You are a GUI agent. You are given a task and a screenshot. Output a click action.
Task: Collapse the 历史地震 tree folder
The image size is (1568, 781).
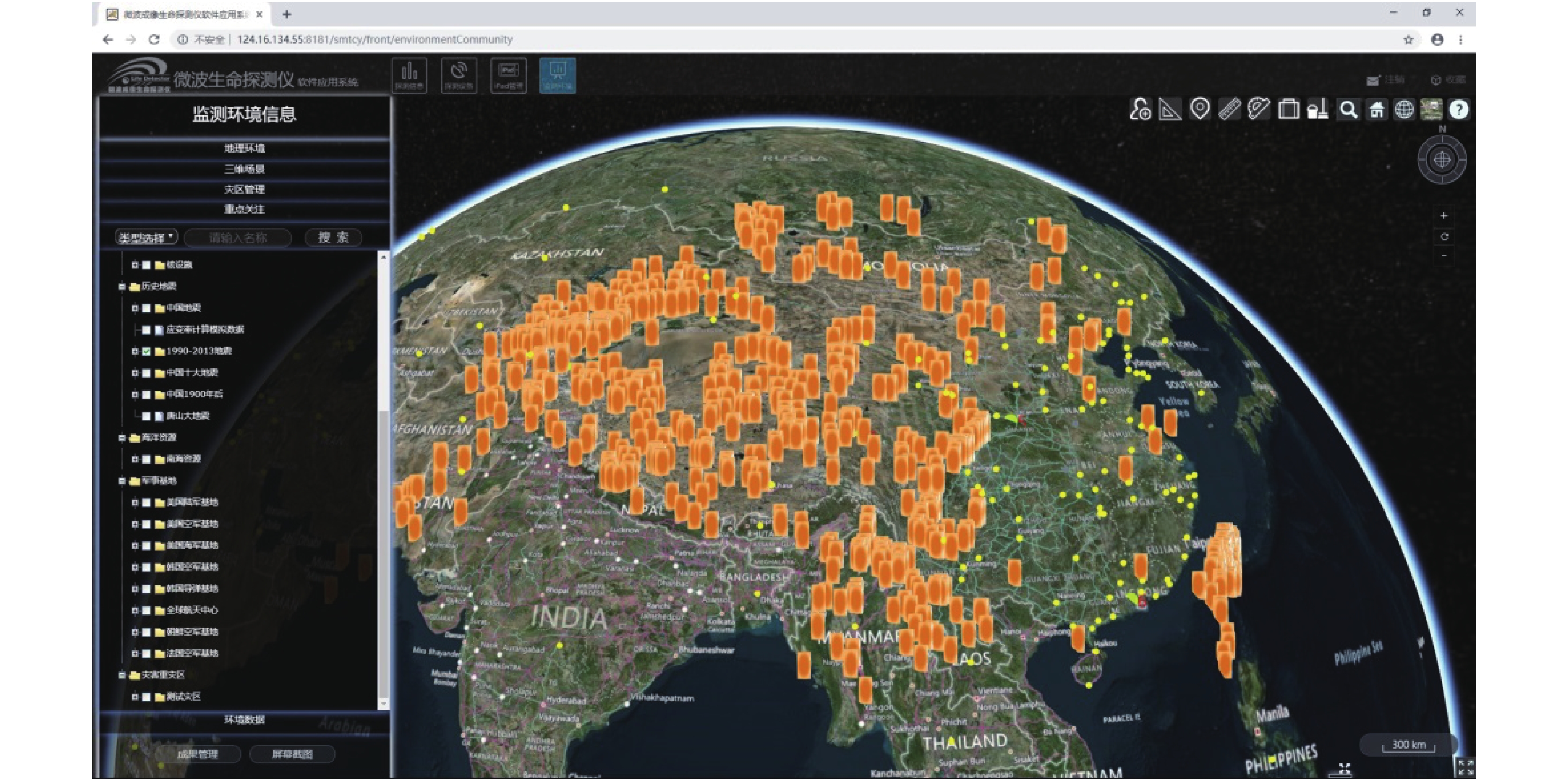(x=122, y=286)
